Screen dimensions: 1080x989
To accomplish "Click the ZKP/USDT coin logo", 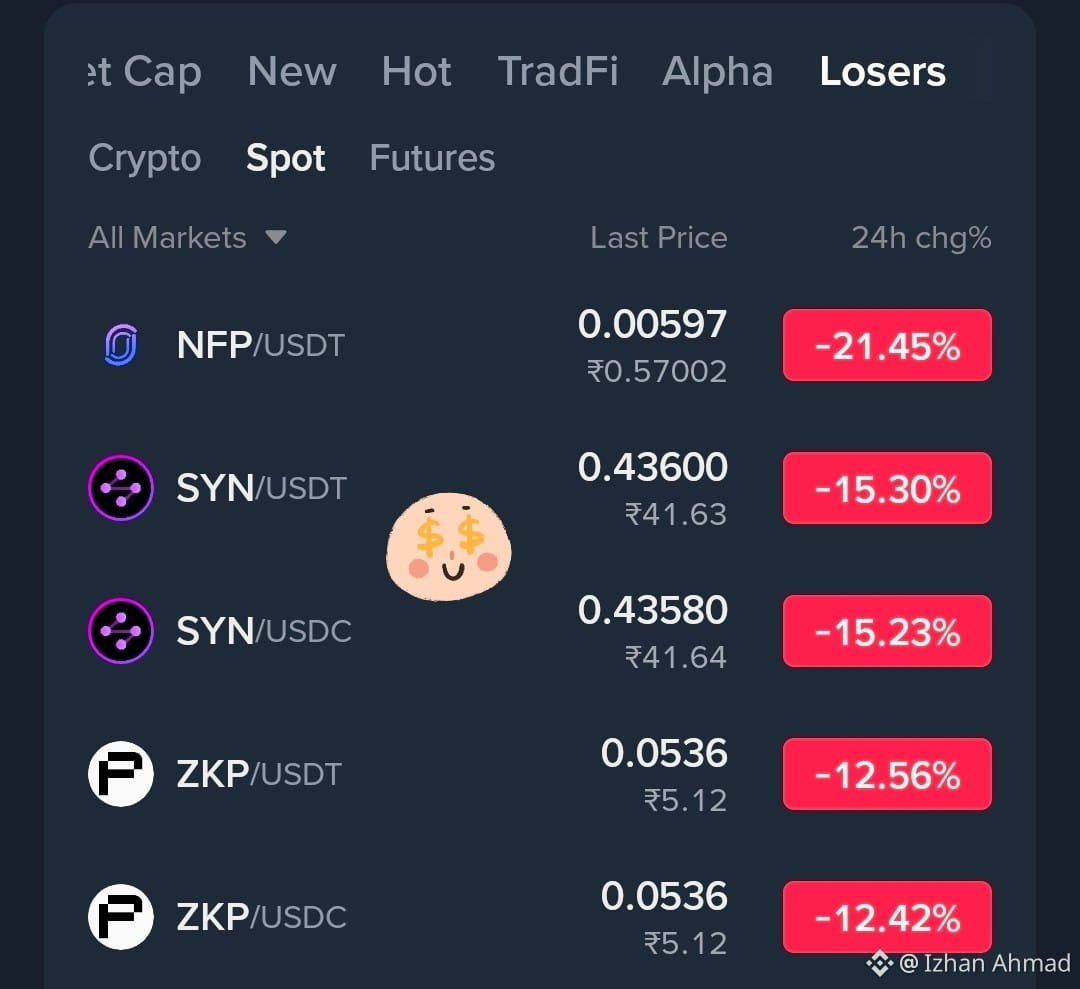I will point(121,773).
